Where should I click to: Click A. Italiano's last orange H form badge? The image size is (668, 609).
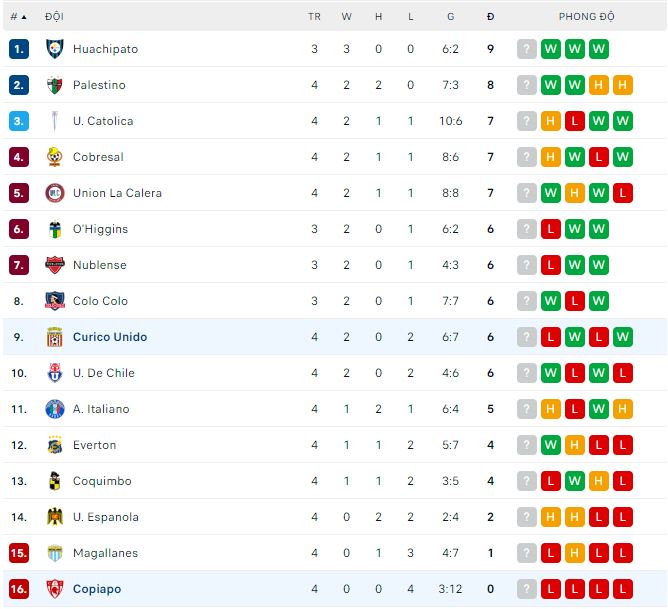pyautogui.click(x=623, y=409)
